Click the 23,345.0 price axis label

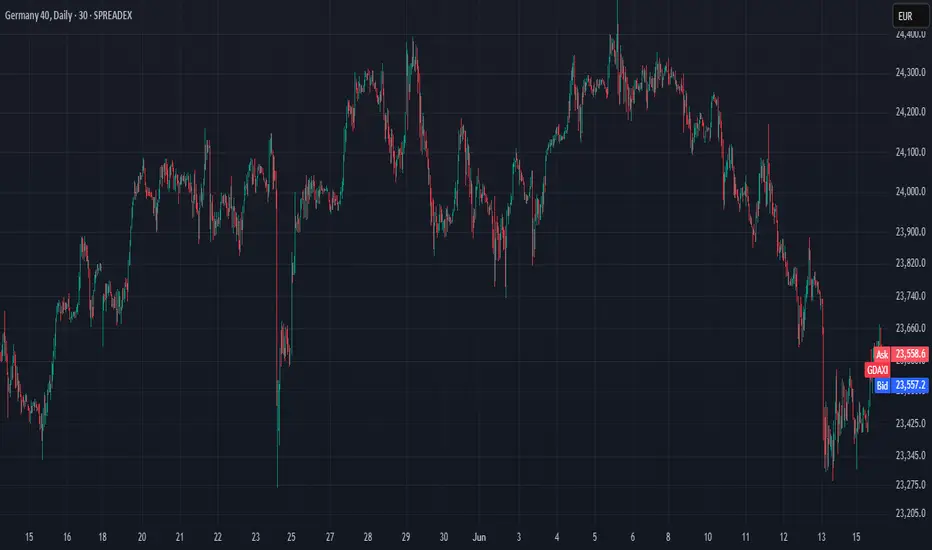[x=911, y=455]
